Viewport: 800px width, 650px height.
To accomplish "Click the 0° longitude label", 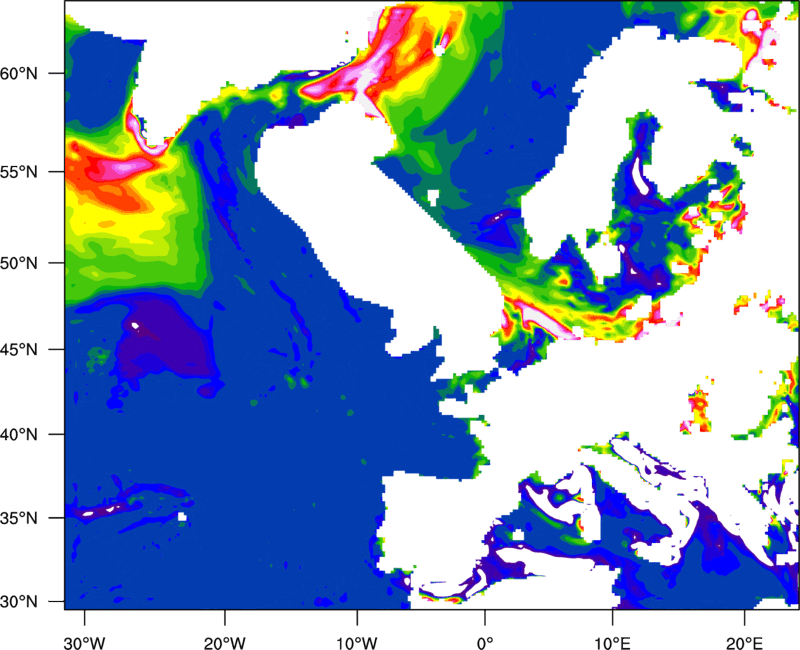I will click(485, 643).
